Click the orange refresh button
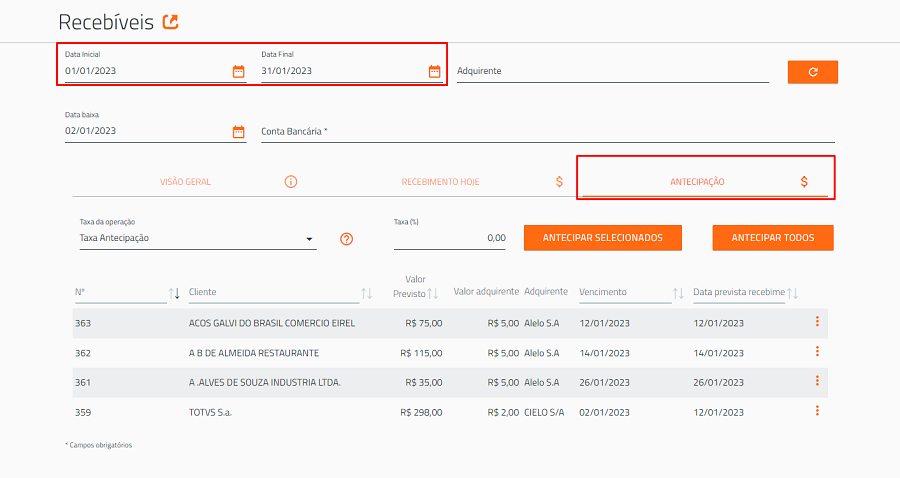The image size is (900, 478). point(813,72)
